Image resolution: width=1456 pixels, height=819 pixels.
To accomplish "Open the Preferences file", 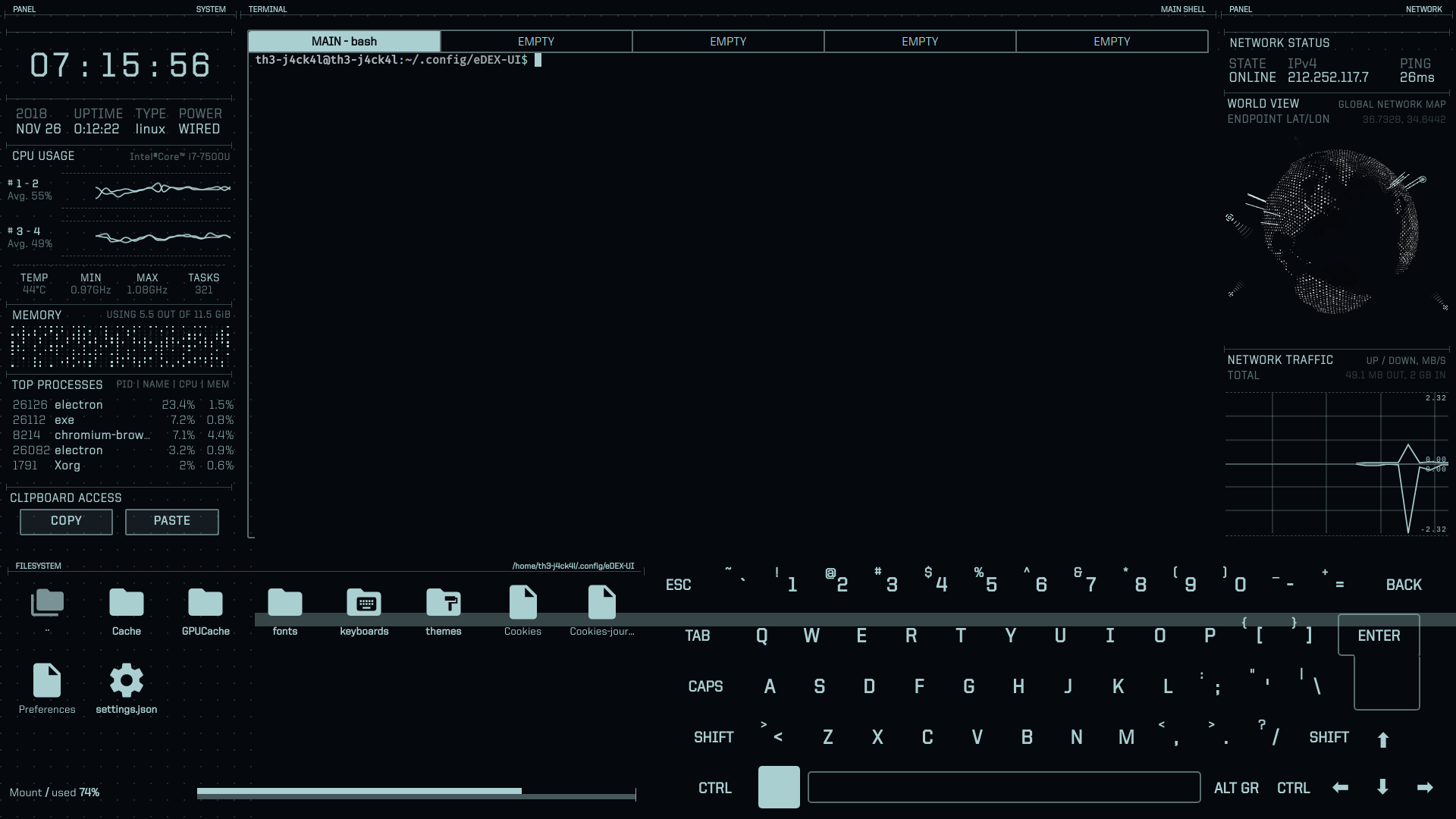I will click(x=47, y=681).
